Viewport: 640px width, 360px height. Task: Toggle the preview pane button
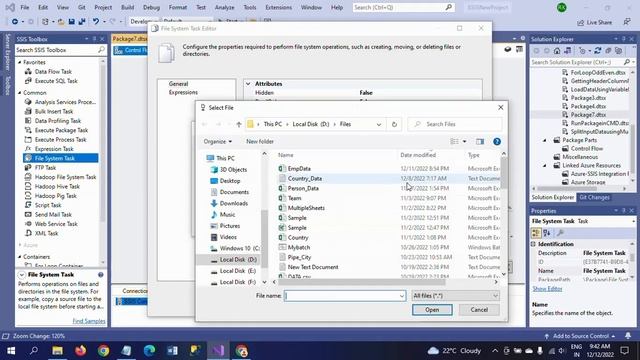tap(480, 142)
